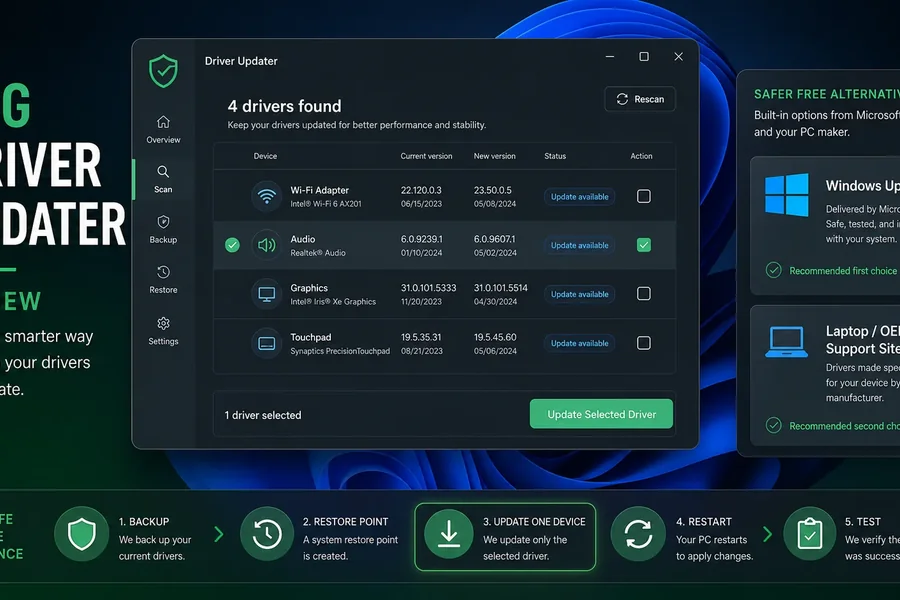Image resolution: width=900 pixels, height=600 pixels.
Task: Click the Status column header
Action: pyautogui.click(x=555, y=156)
